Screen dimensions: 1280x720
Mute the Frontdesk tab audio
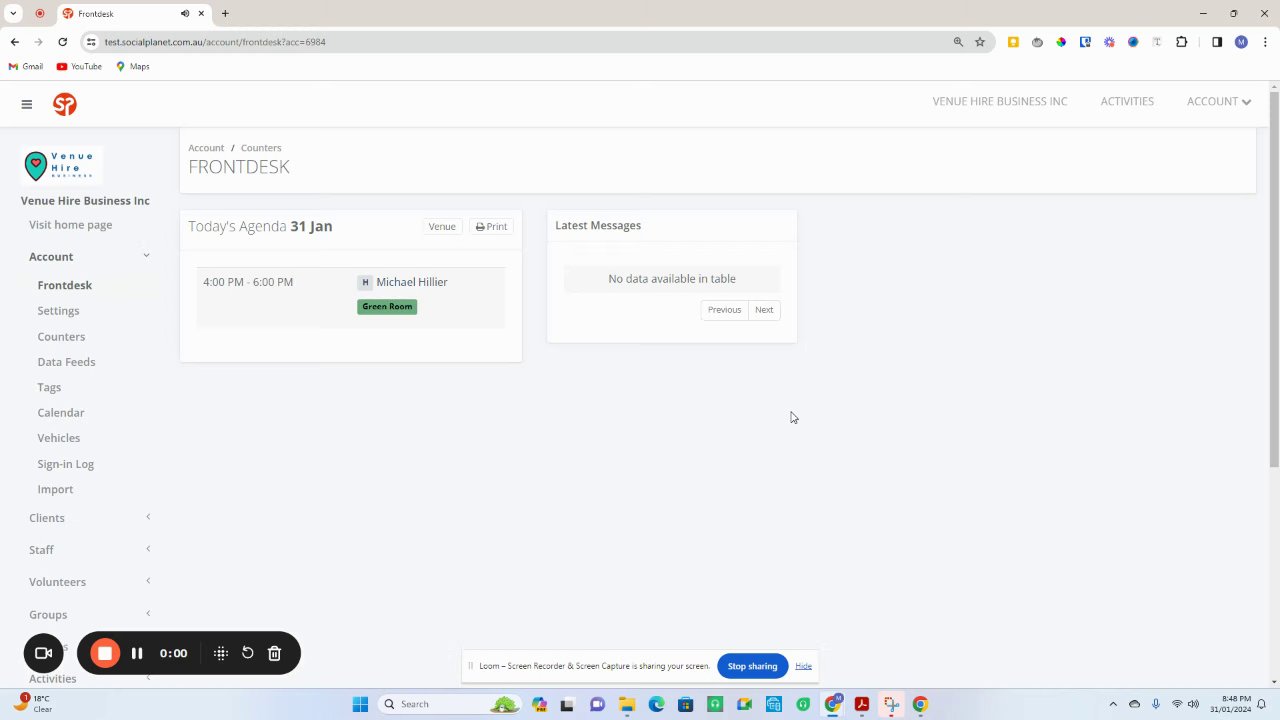coord(185,14)
